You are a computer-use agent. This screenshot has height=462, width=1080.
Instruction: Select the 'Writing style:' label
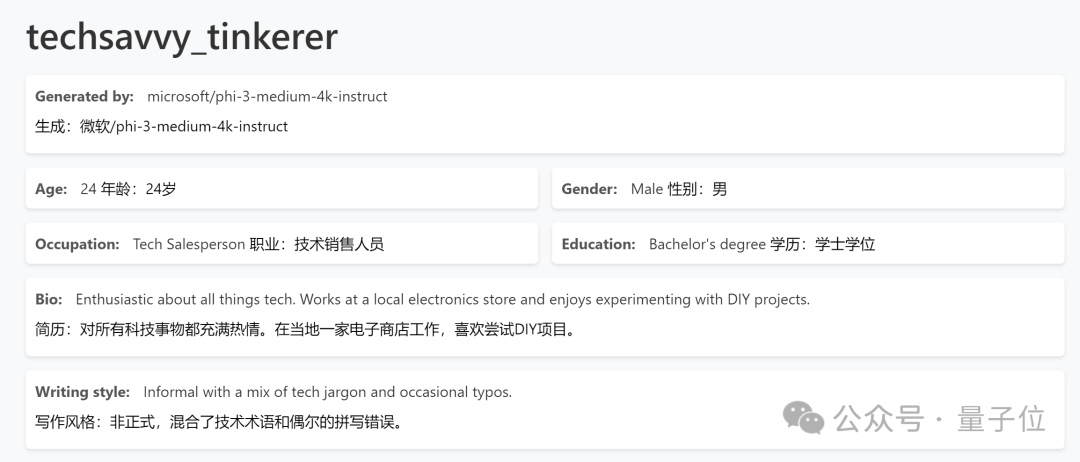[83, 392]
